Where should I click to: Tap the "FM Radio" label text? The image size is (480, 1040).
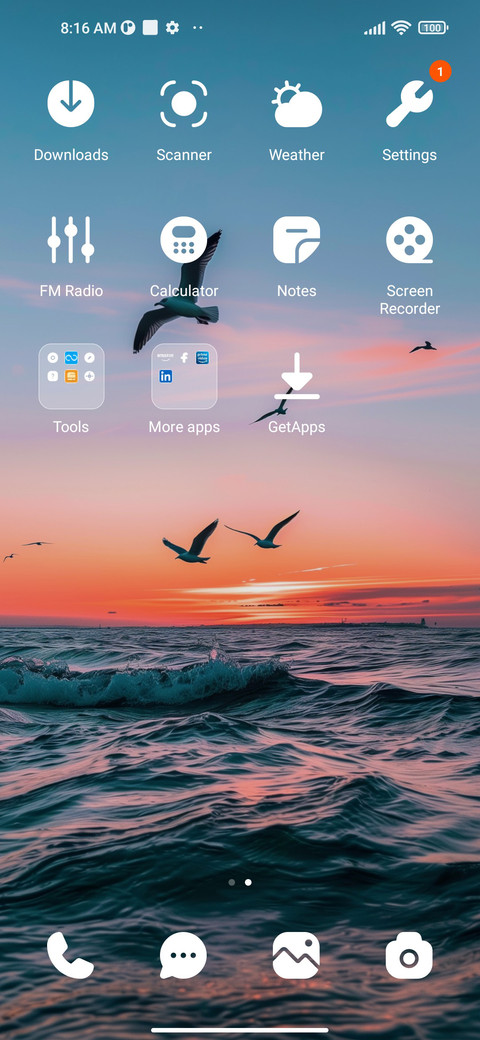71,291
